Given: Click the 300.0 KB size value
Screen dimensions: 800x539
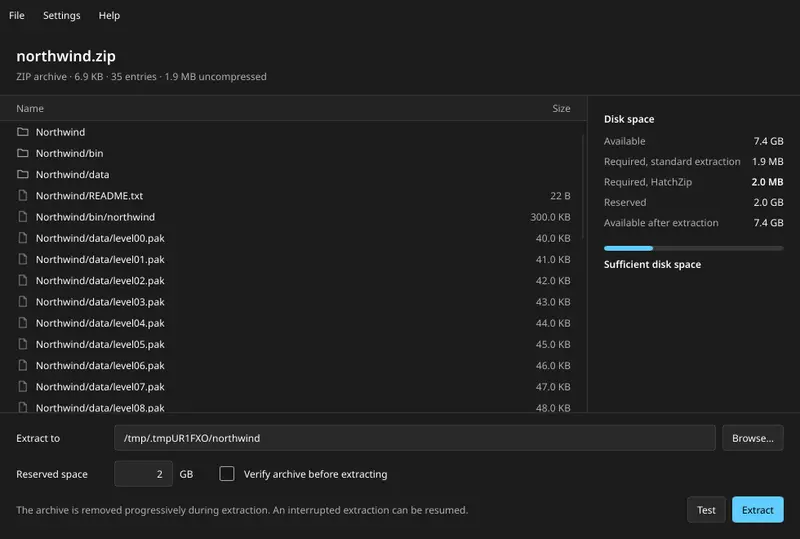Looking at the screenshot, I should pos(550,217).
